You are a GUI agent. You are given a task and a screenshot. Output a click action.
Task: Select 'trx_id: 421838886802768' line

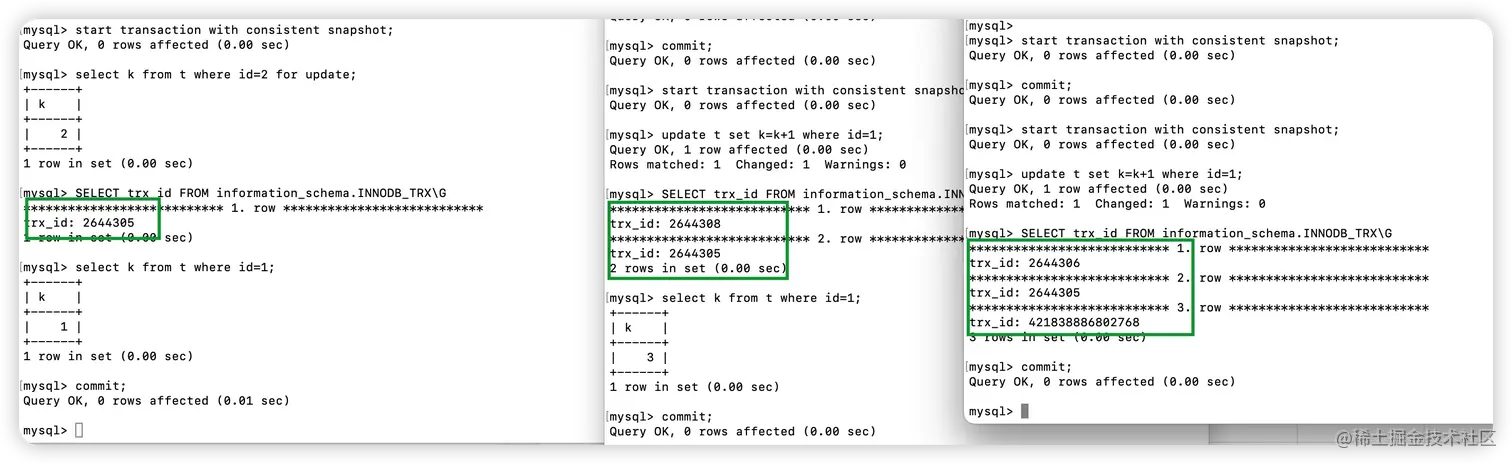coord(1054,322)
